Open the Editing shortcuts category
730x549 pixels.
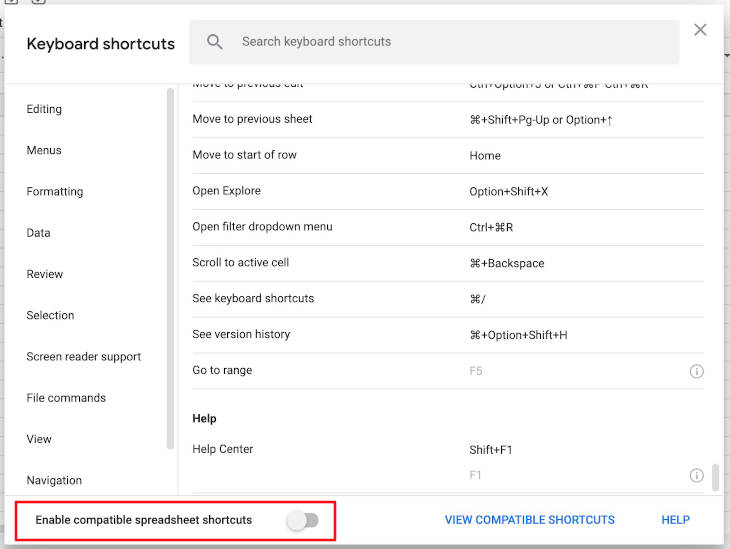(44, 109)
